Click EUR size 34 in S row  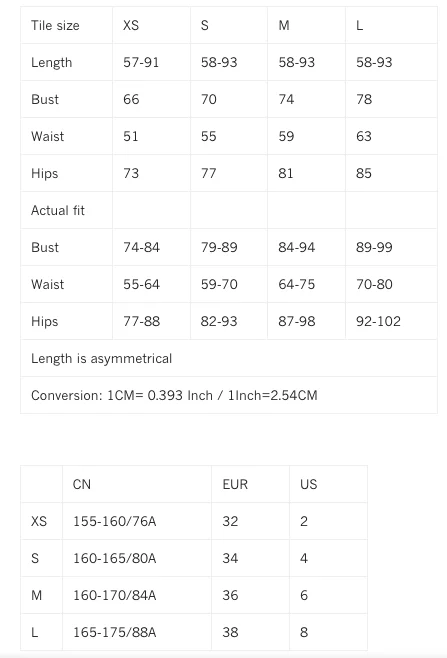pyautogui.click(x=230, y=558)
